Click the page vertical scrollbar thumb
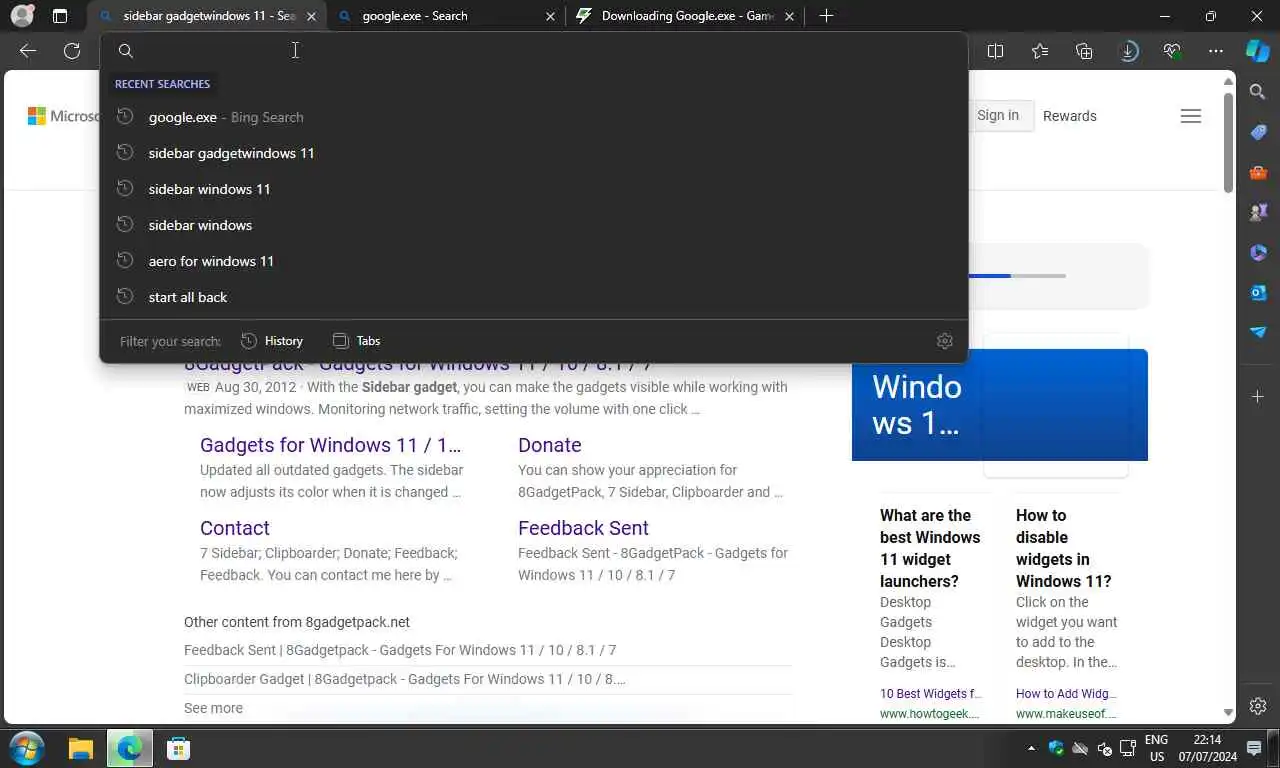1280x768 pixels. (1229, 142)
